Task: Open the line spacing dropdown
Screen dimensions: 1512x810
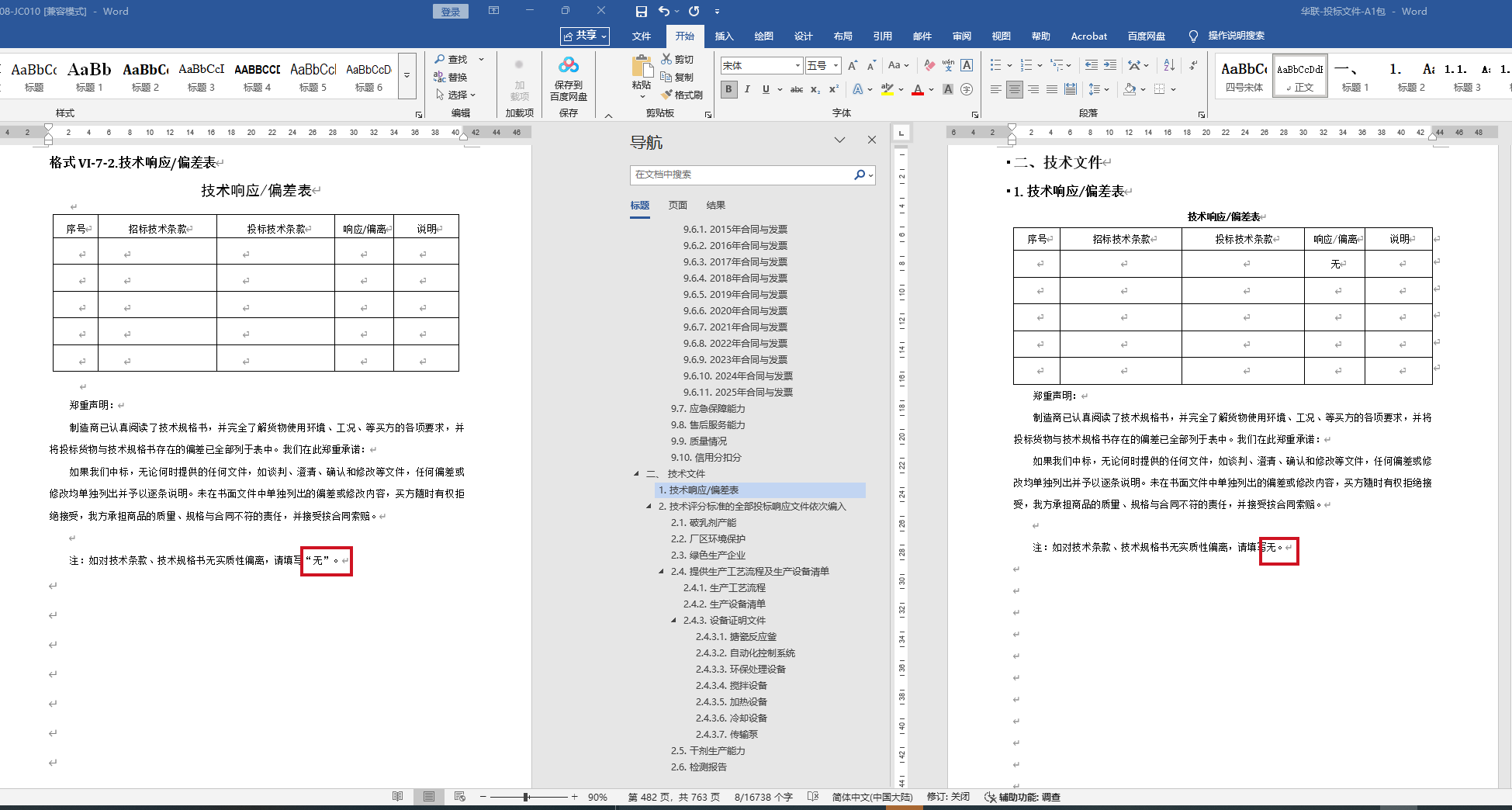Action: (x=1099, y=89)
